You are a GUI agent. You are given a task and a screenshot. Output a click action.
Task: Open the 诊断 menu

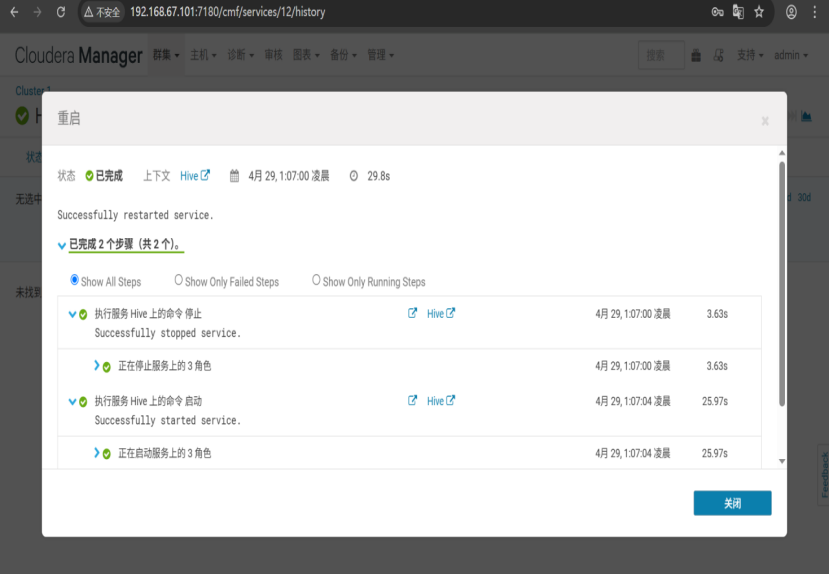(x=241, y=55)
